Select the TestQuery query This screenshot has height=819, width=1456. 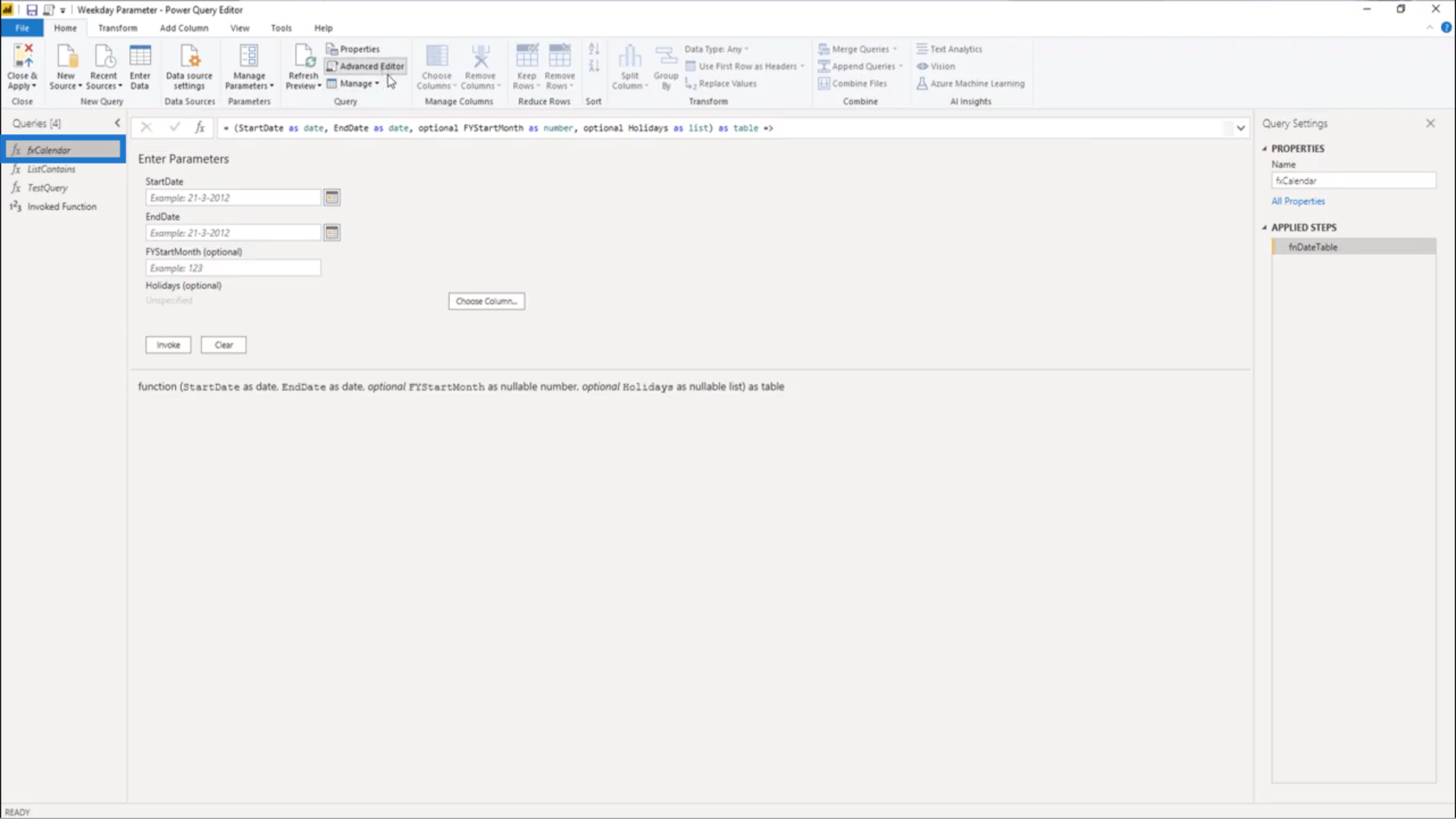[x=62, y=188]
